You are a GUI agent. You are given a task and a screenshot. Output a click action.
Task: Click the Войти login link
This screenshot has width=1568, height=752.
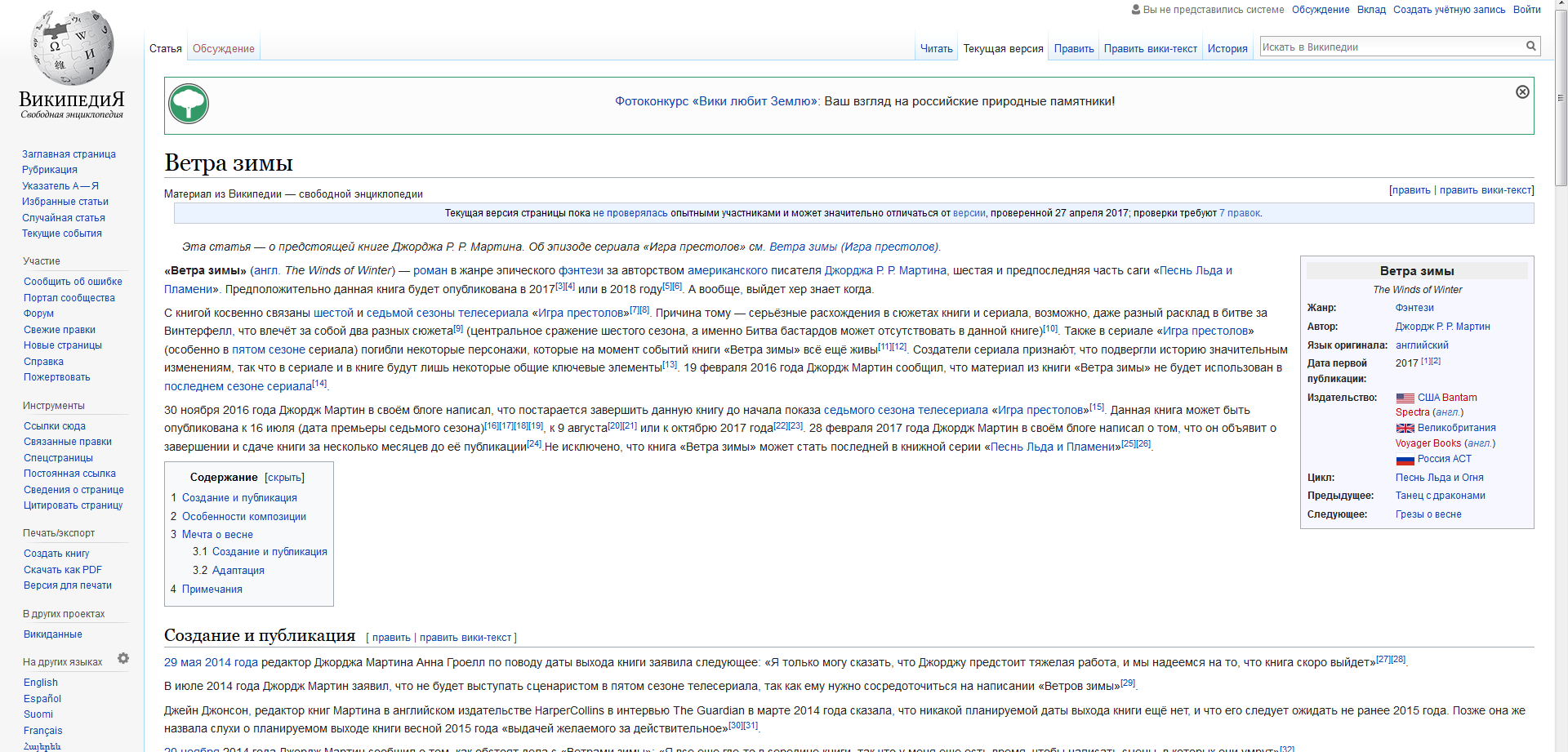click(x=1526, y=10)
